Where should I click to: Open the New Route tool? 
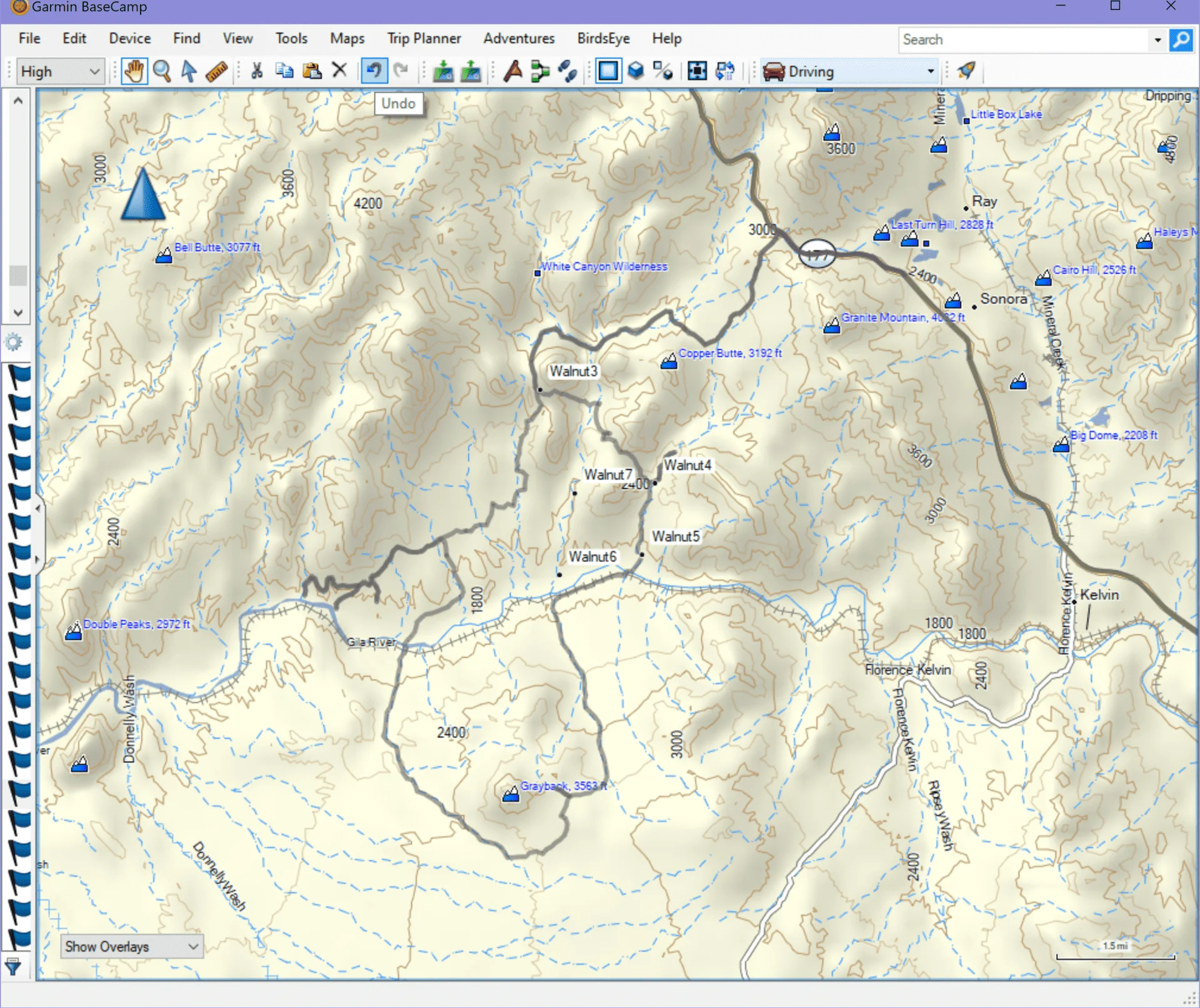(512, 71)
